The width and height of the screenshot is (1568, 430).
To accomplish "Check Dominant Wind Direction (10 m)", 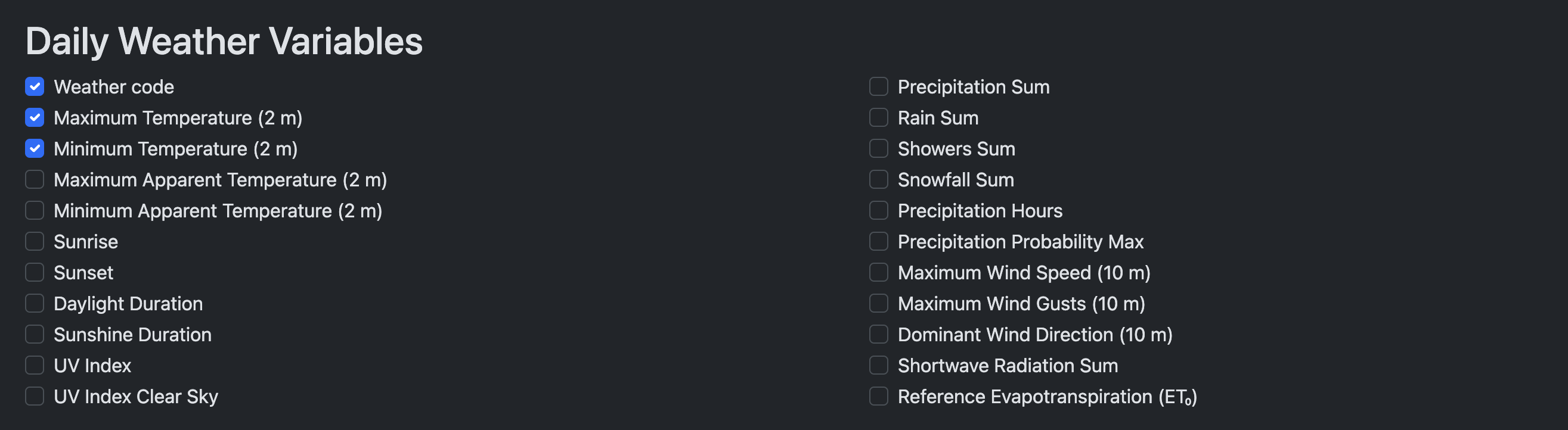I will click(878, 335).
